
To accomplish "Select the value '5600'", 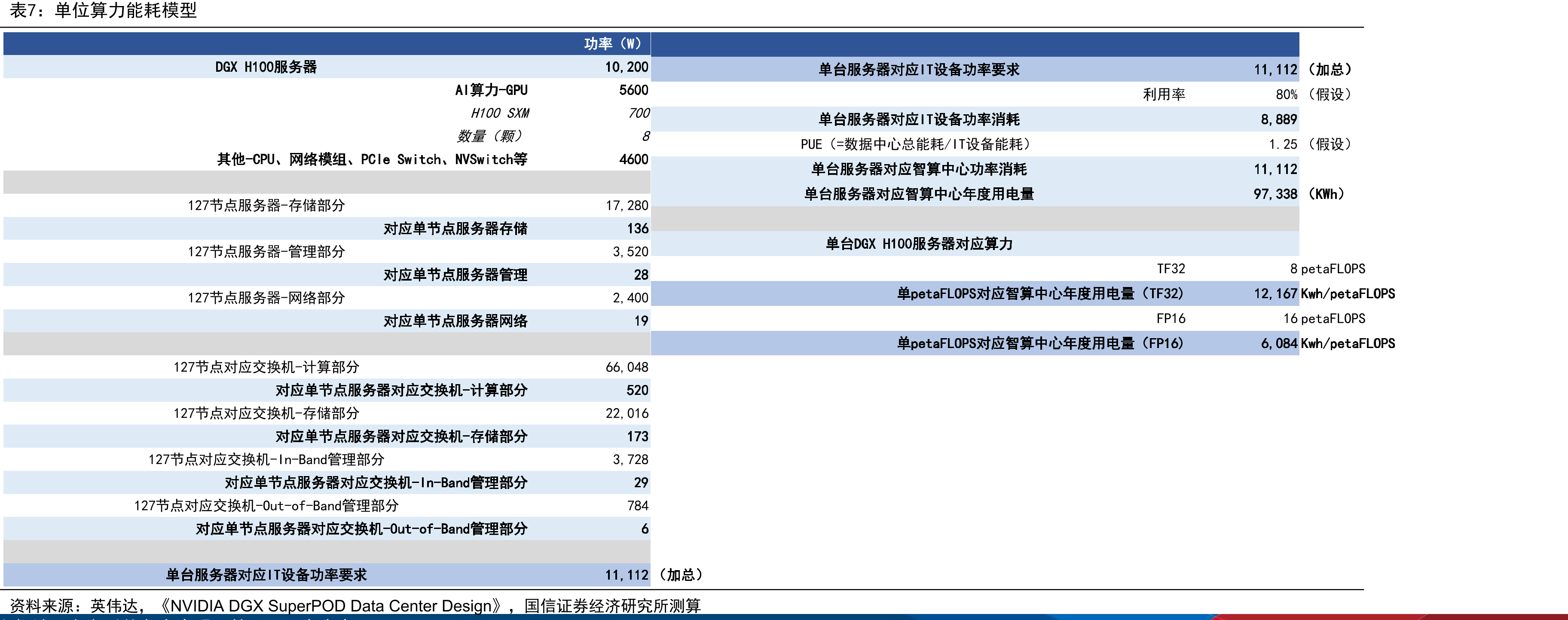I will pyautogui.click(x=634, y=90).
